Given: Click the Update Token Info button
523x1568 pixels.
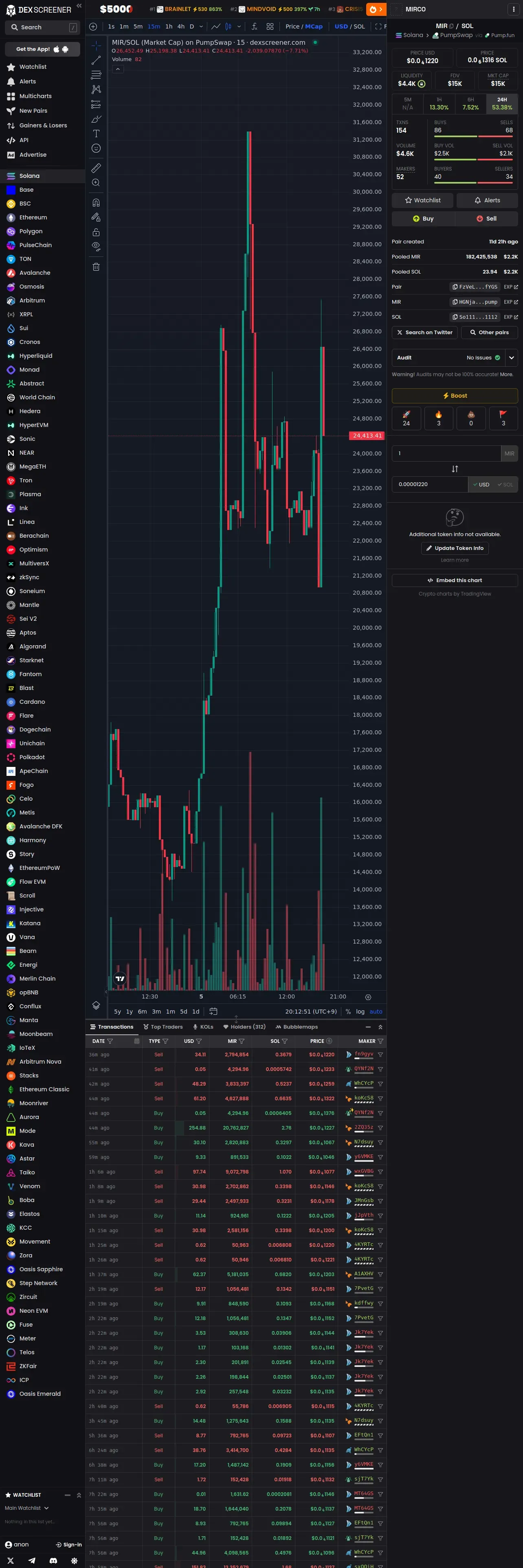Looking at the screenshot, I should pos(455,548).
